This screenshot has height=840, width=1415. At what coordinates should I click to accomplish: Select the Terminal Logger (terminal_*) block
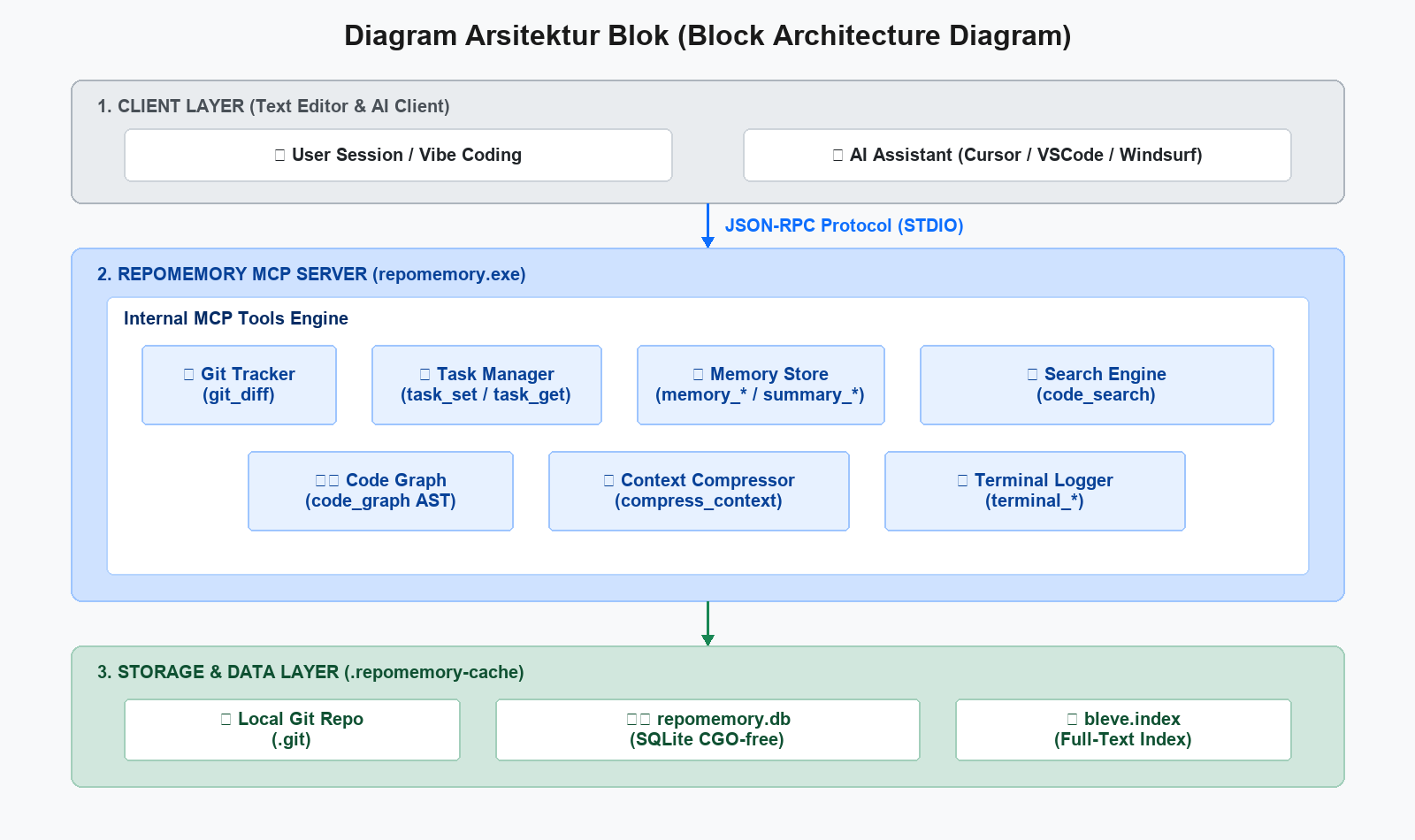click(1035, 491)
